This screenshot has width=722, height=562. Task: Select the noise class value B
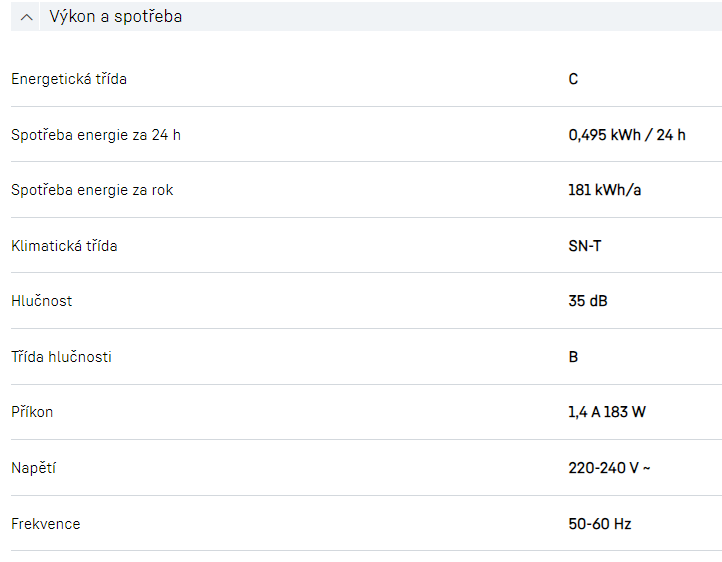573,357
